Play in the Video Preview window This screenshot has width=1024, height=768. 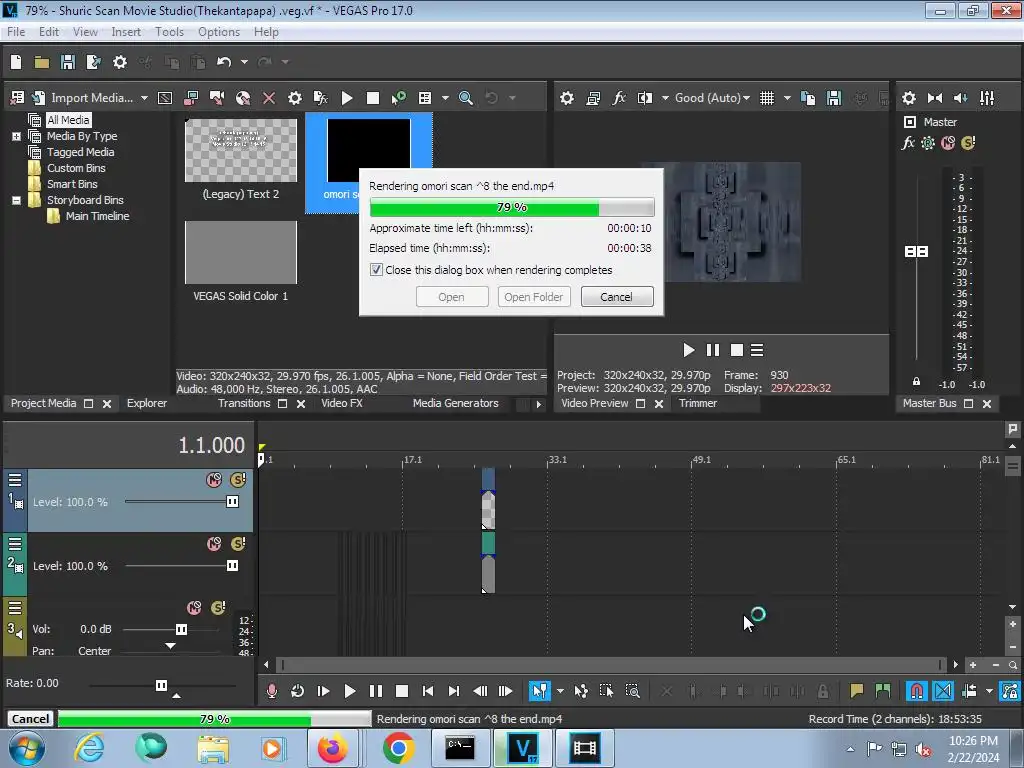688,351
